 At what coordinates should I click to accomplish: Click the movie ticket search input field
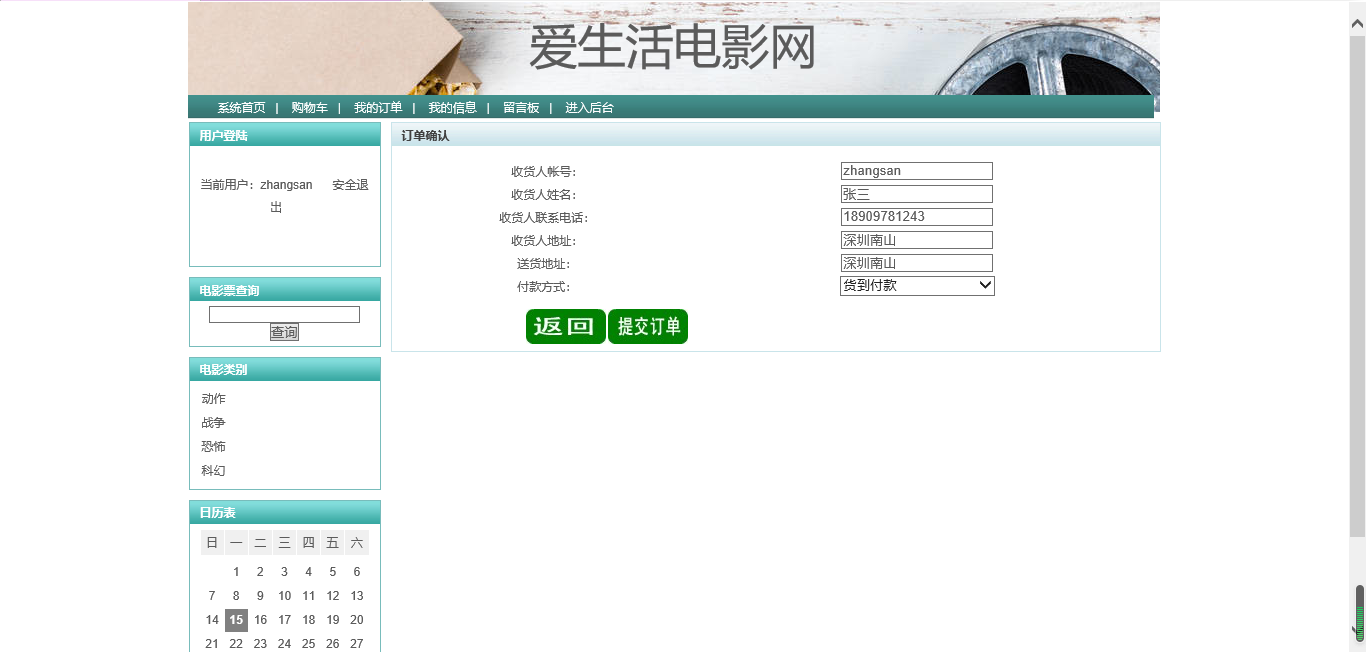click(284, 314)
